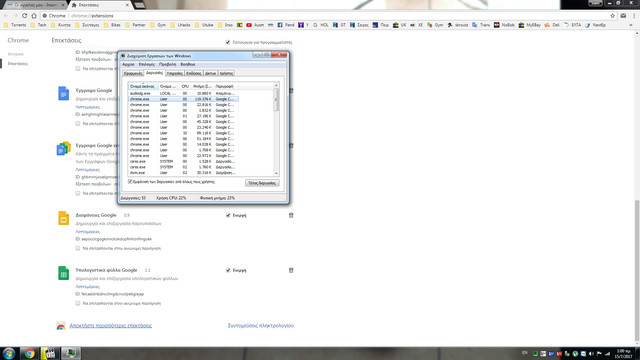Allow Υπολογιστικά φύλλα Google in incognito checkbox

click(x=78, y=303)
